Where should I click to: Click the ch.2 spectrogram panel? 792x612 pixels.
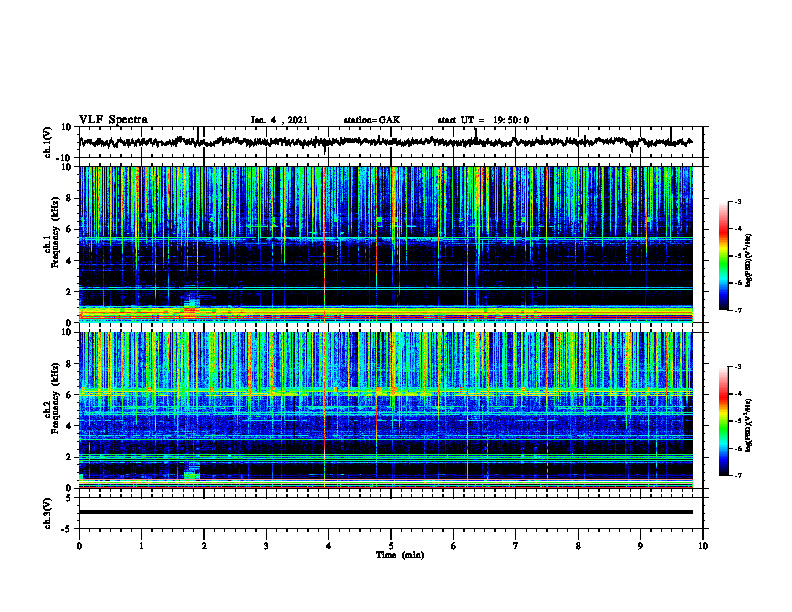coord(385,410)
